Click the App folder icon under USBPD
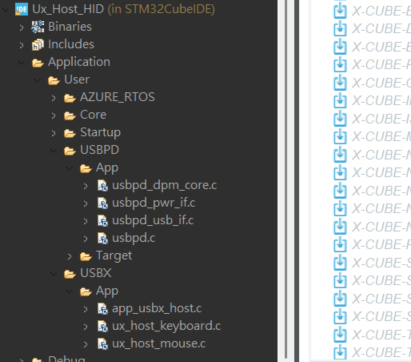The width and height of the screenshot is (411, 362). (x=86, y=168)
